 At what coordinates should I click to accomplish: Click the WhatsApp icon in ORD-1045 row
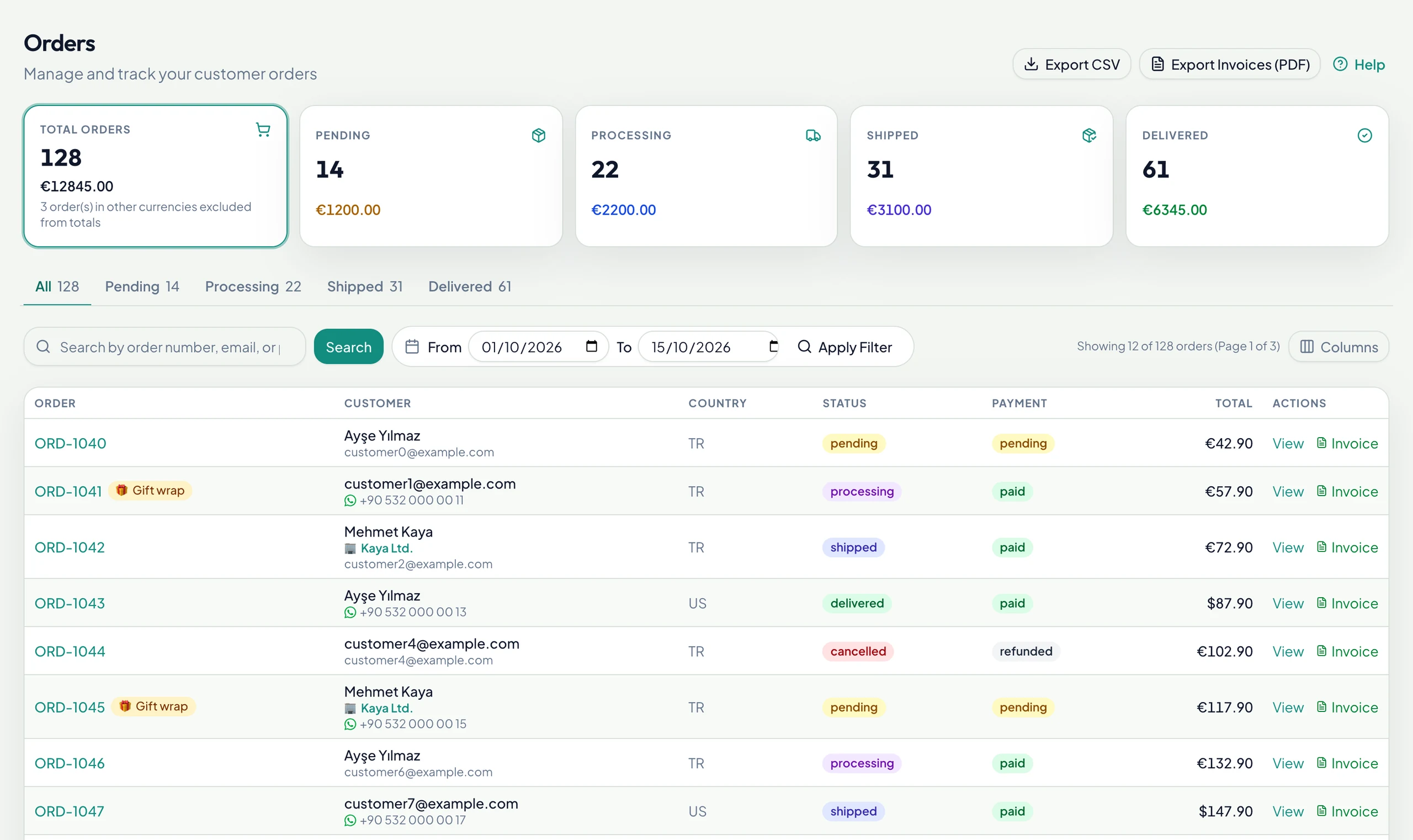350,724
